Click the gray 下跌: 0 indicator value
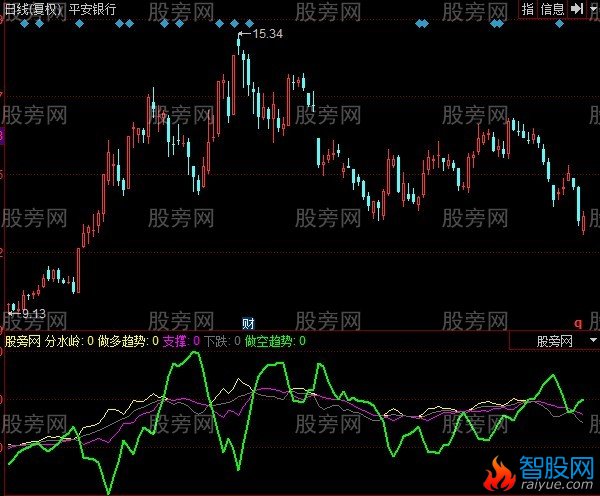600x496 pixels. (x=222, y=341)
